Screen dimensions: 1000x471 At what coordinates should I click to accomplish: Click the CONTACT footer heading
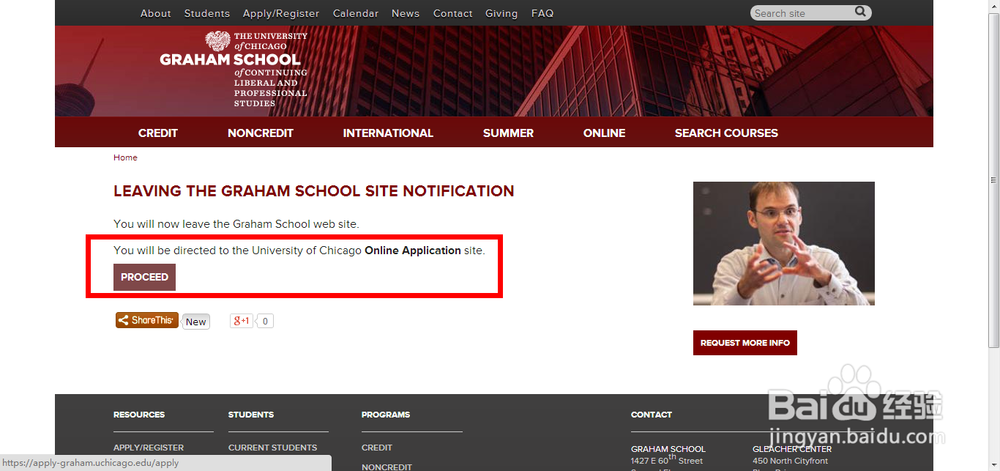pos(651,414)
